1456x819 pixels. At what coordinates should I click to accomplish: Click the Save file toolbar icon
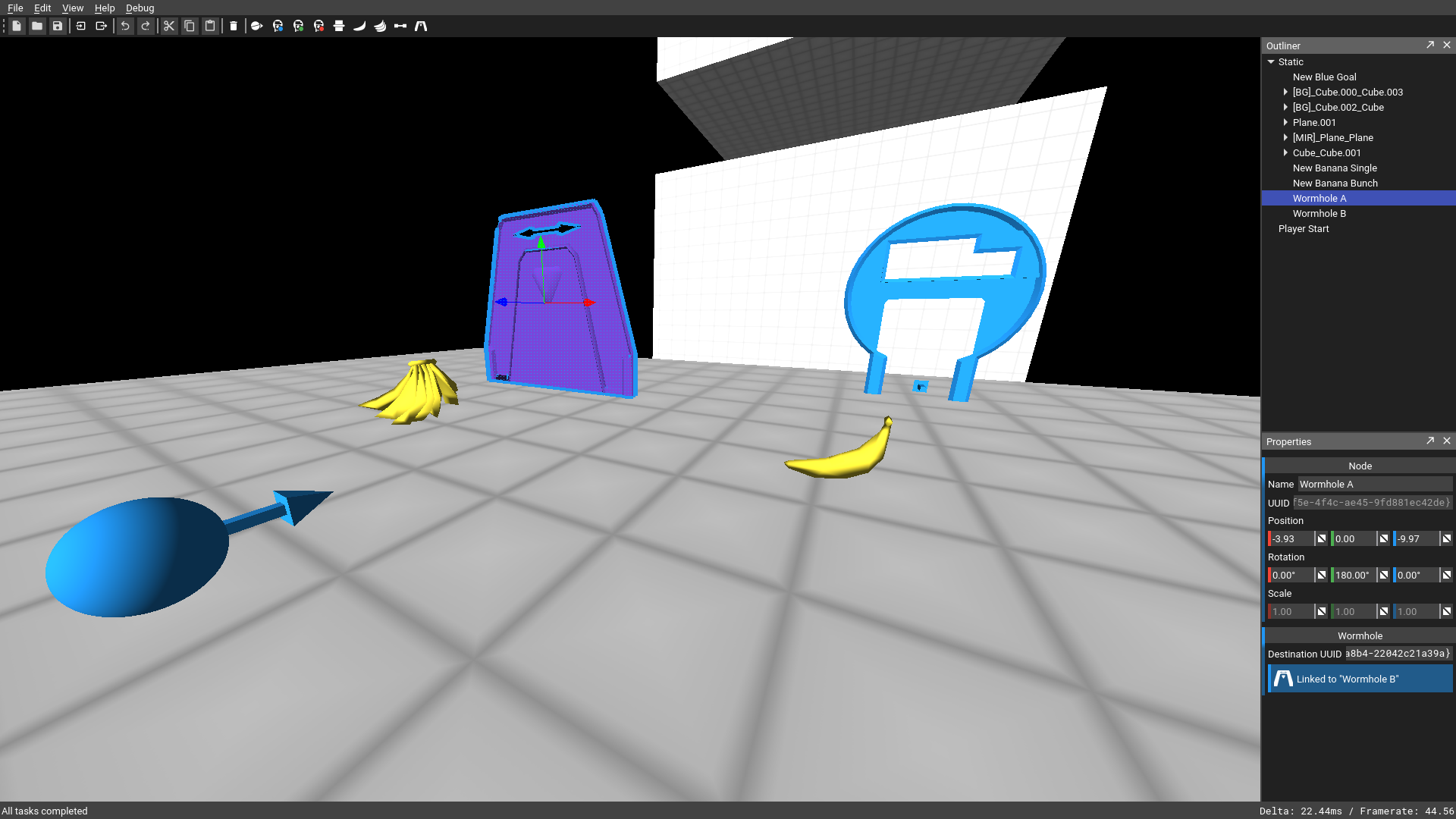(x=58, y=26)
